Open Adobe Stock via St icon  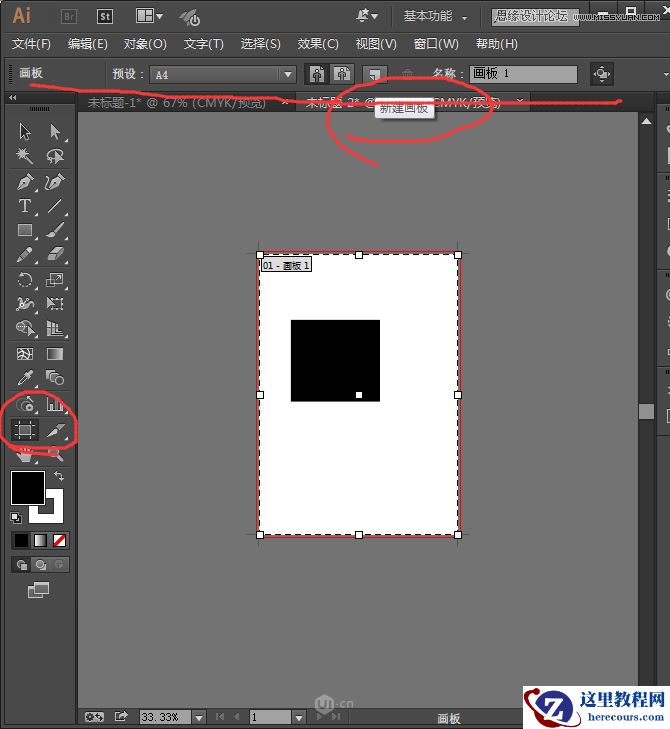(105, 17)
